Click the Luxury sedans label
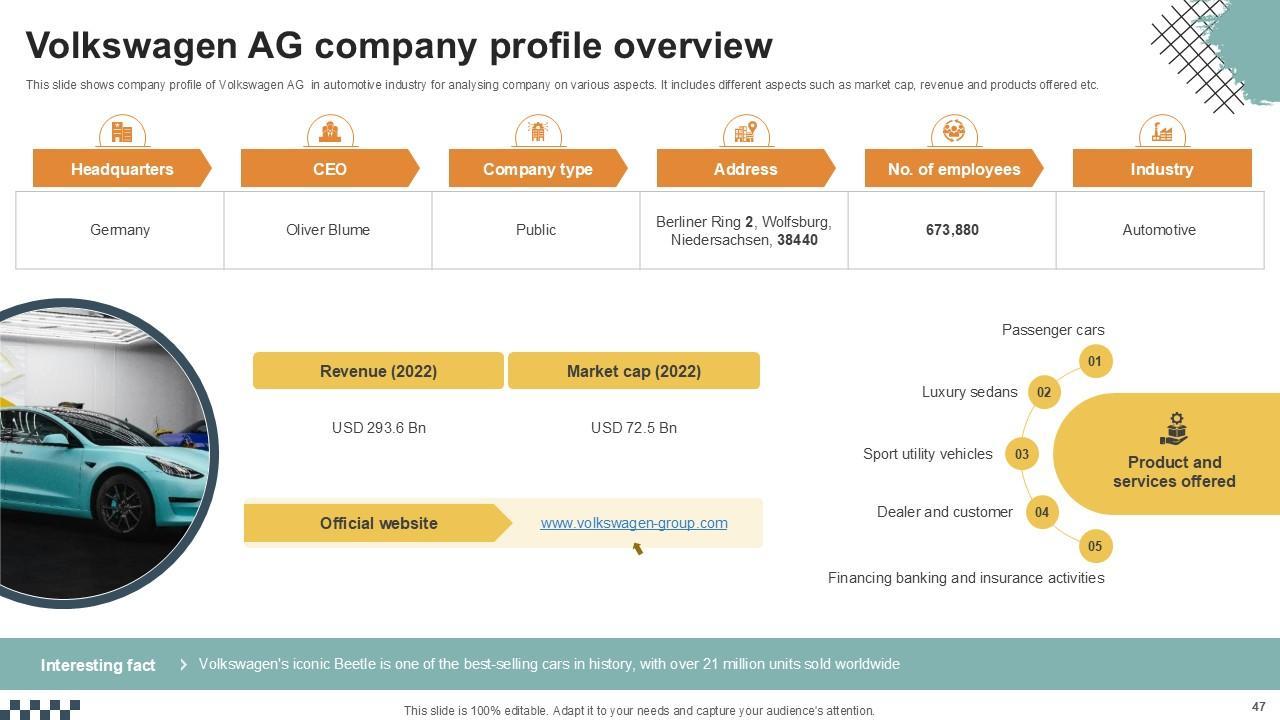Screen dimensions: 1280x720 click(x=969, y=392)
